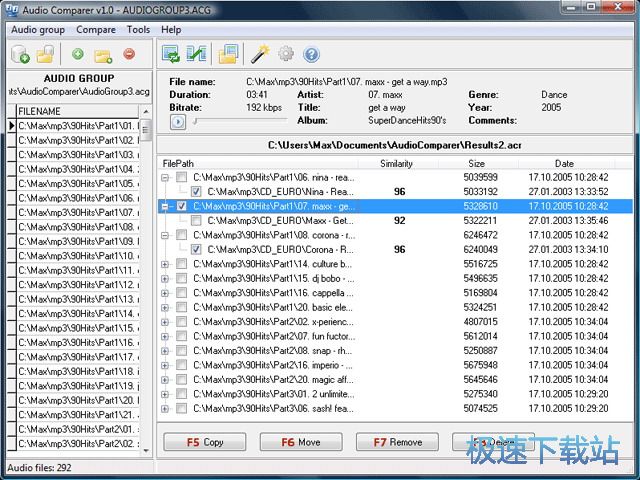640x480 pixels.
Task: Expand the 14. culture b result group
Action: (165, 264)
